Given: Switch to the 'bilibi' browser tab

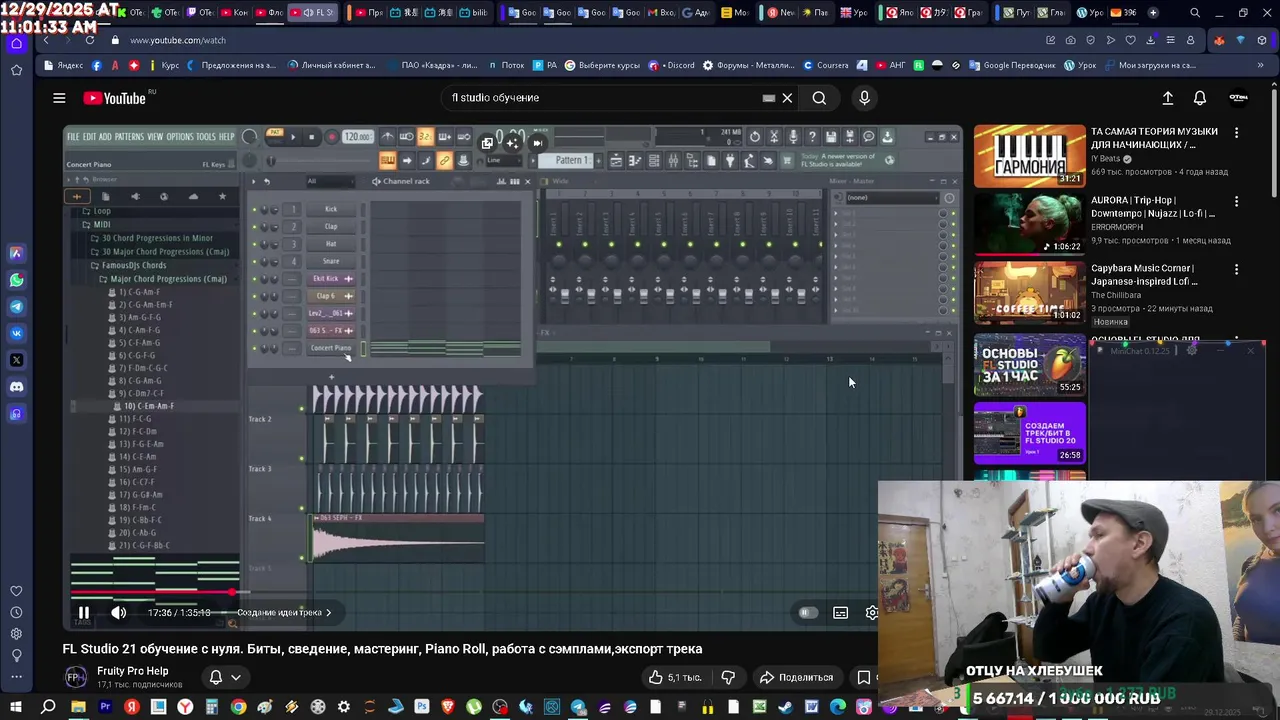Looking at the screenshot, I should [472, 13].
